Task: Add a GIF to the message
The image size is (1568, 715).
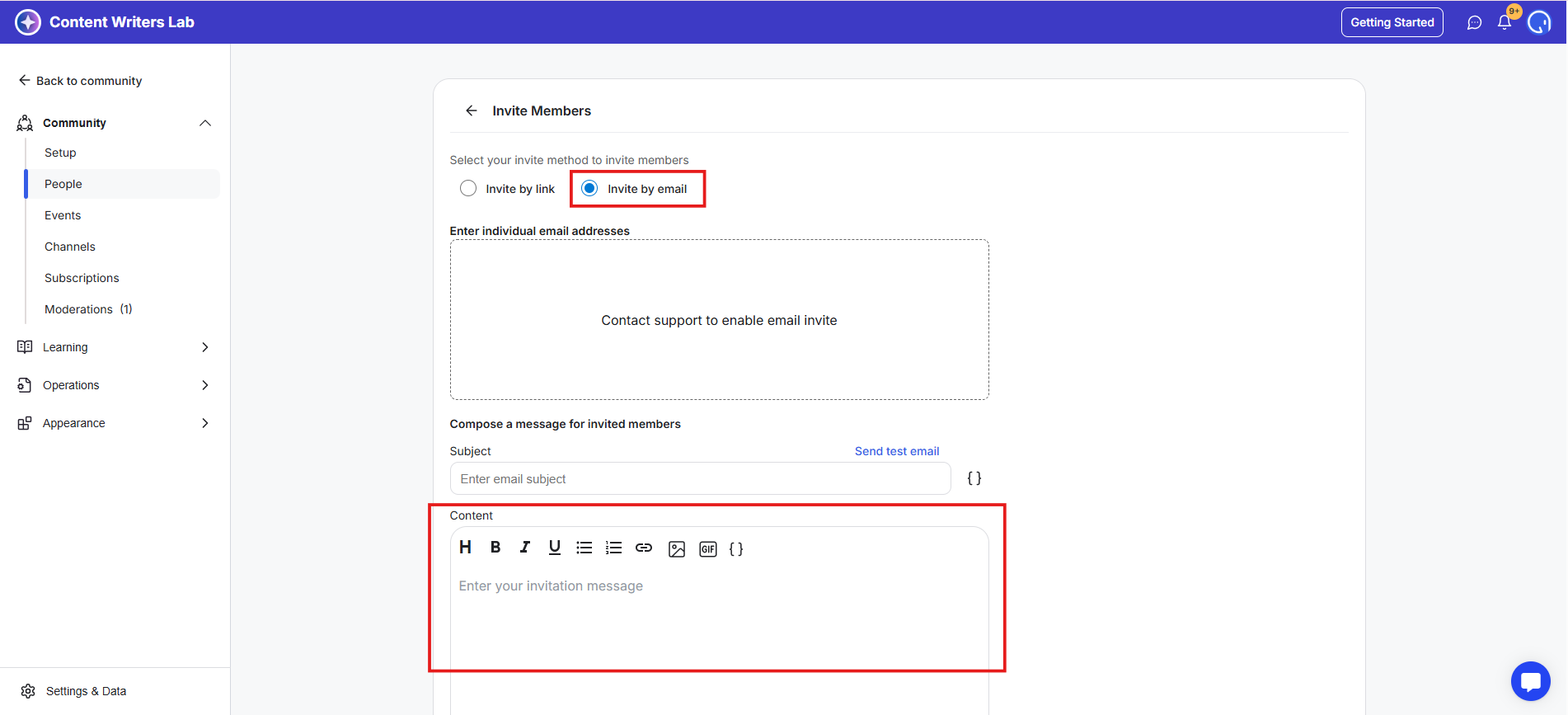Action: pyautogui.click(x=708, y=549)
